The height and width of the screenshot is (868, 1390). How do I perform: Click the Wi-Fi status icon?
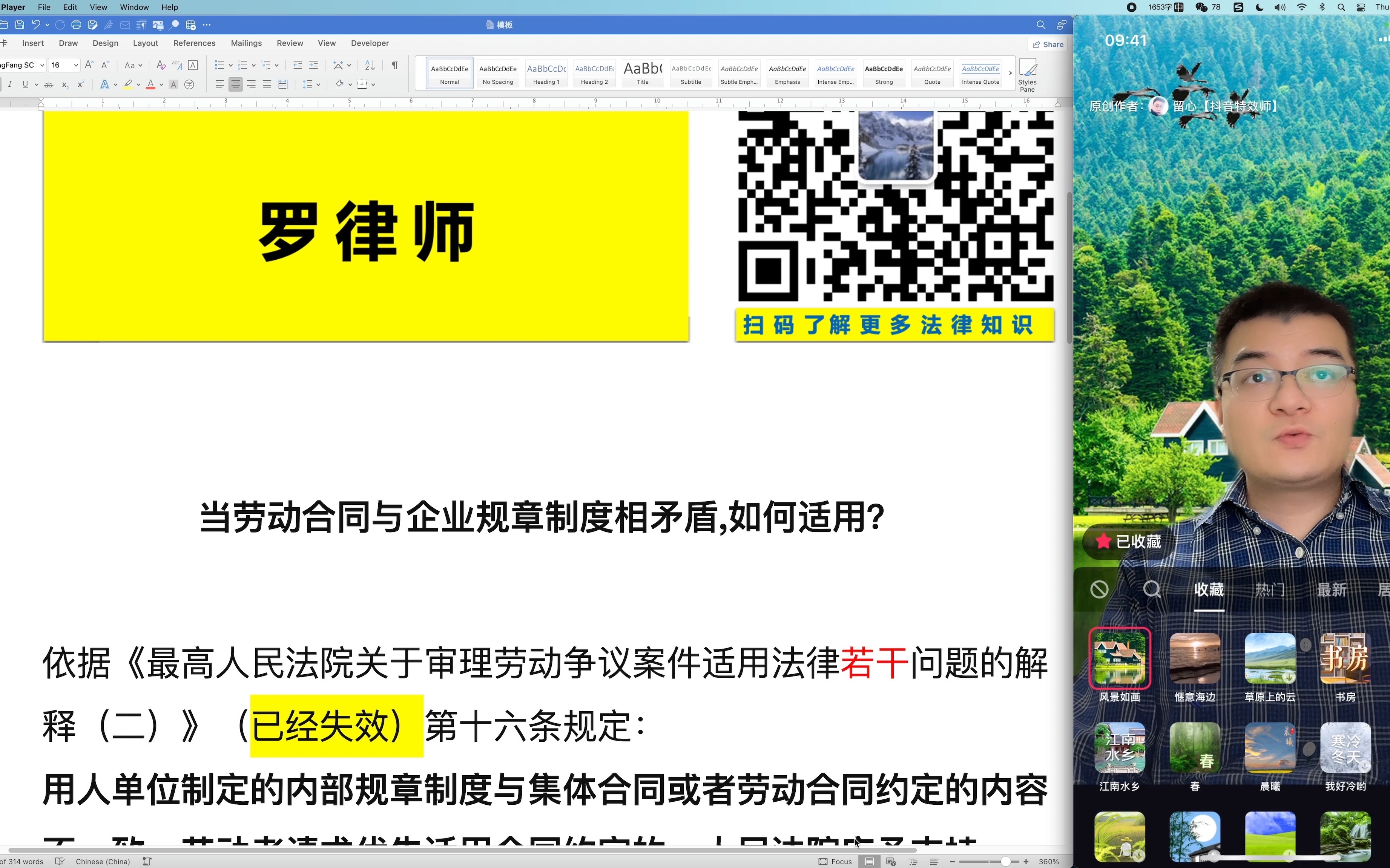[x=1301, y=7]
